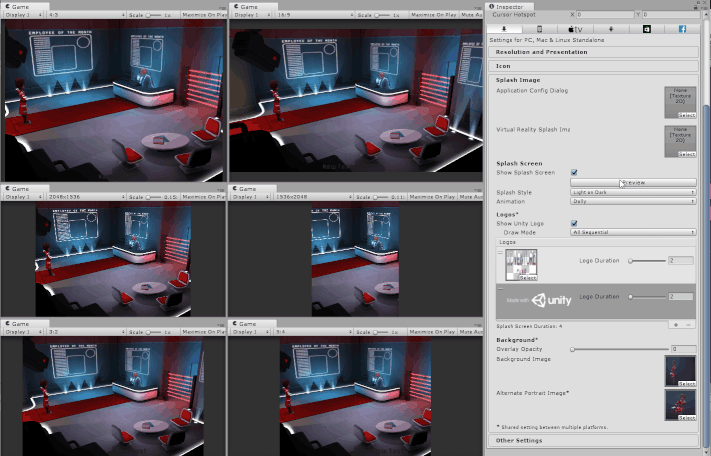Select the Inspector tab
The height and width of the screenshot is (456, 711).
pos(509,6)
